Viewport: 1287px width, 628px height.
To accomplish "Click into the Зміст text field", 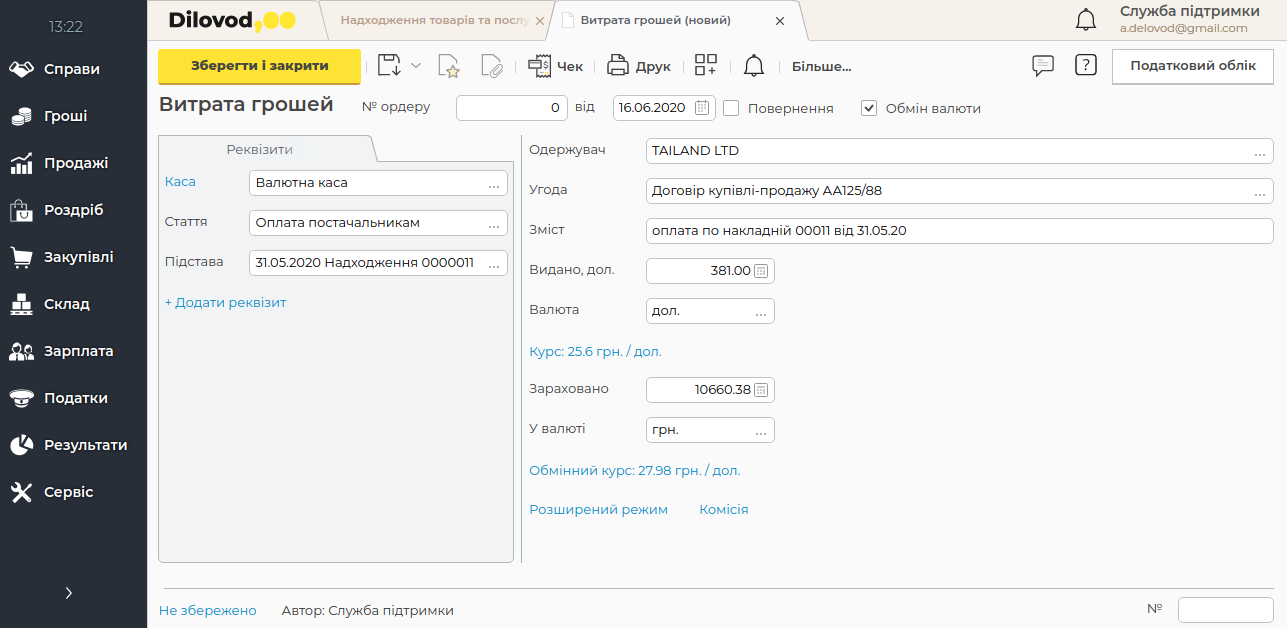I will [960, 231].
